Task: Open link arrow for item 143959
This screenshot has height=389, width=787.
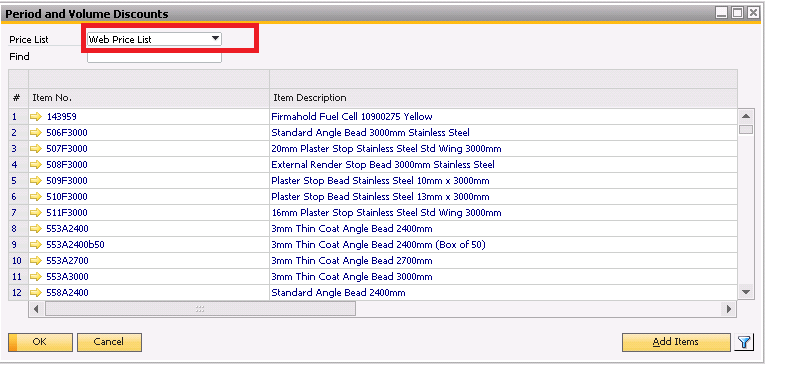Action: [36, 117]
